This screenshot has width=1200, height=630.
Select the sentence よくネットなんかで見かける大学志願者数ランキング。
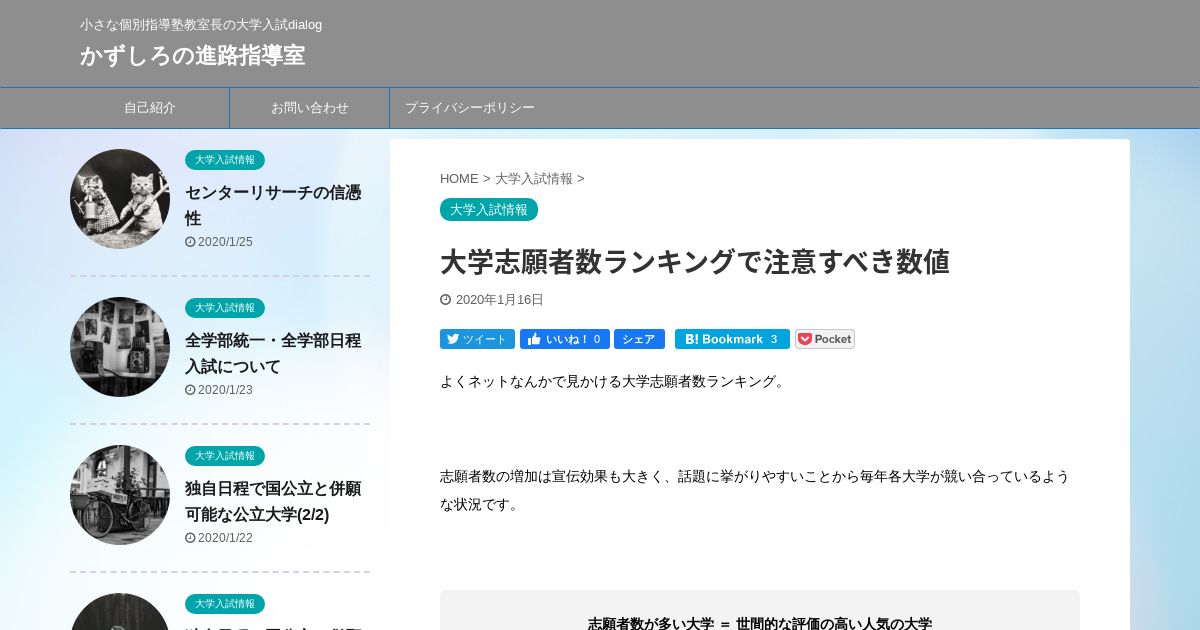[x=614, y=381]
